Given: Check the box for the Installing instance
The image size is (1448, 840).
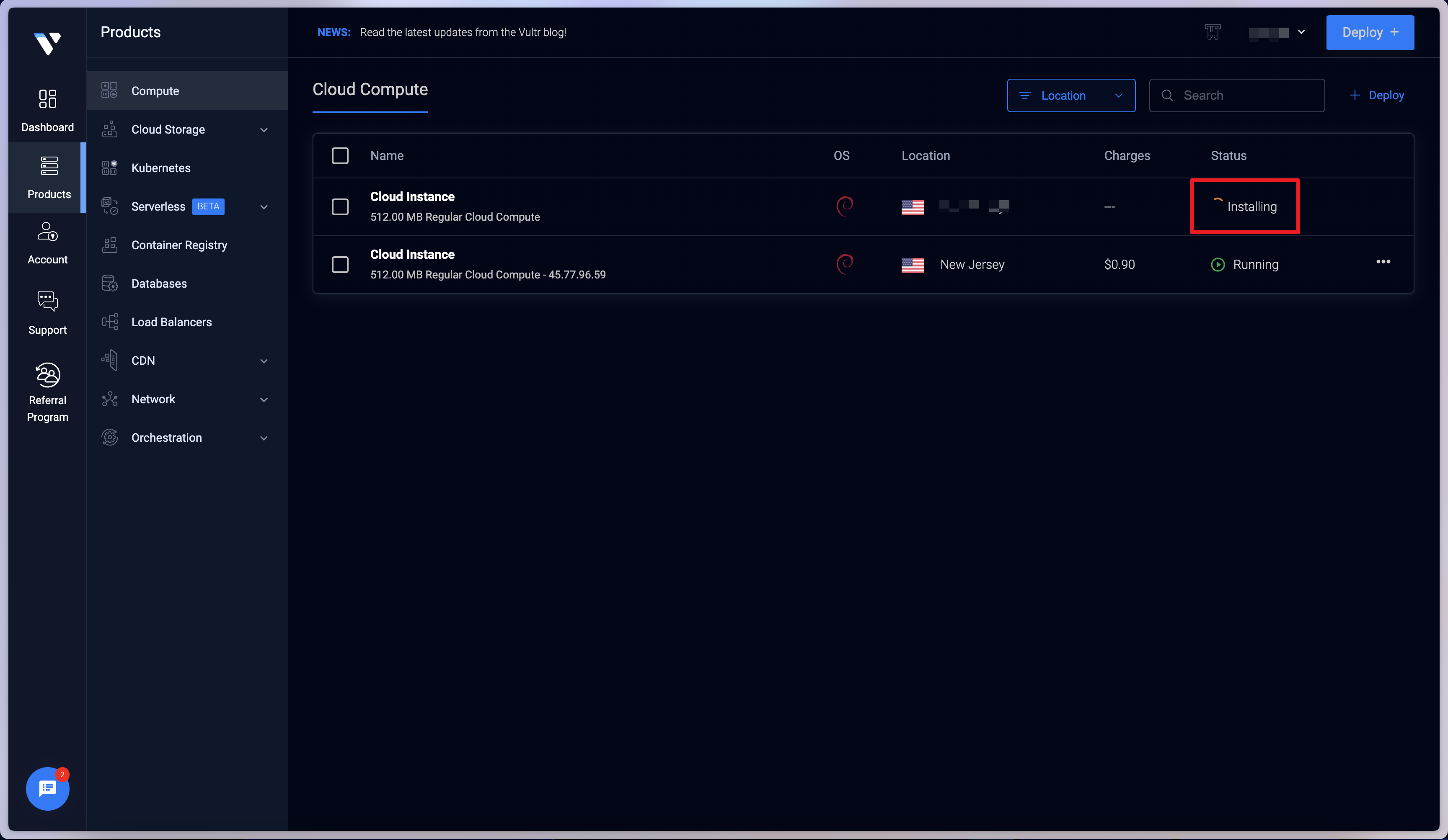Looking at the screenshot, I should (340, 207).
